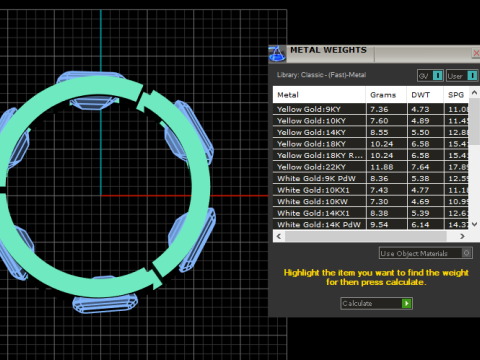Viewport: 480px width, 360px height.
Task: Sort by the Metal column header
Action: point(319,95)
